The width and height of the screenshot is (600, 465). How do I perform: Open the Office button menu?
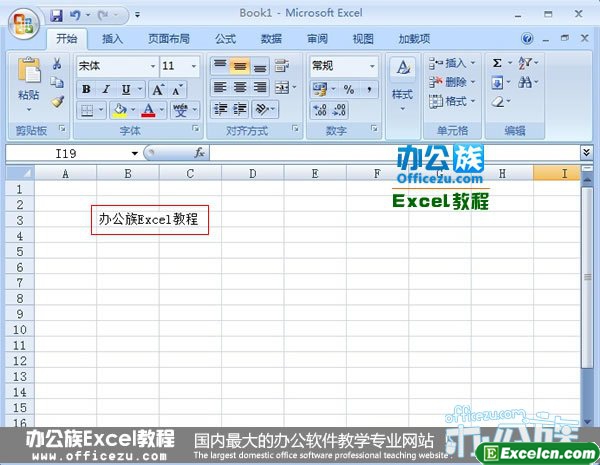(24, 23)
